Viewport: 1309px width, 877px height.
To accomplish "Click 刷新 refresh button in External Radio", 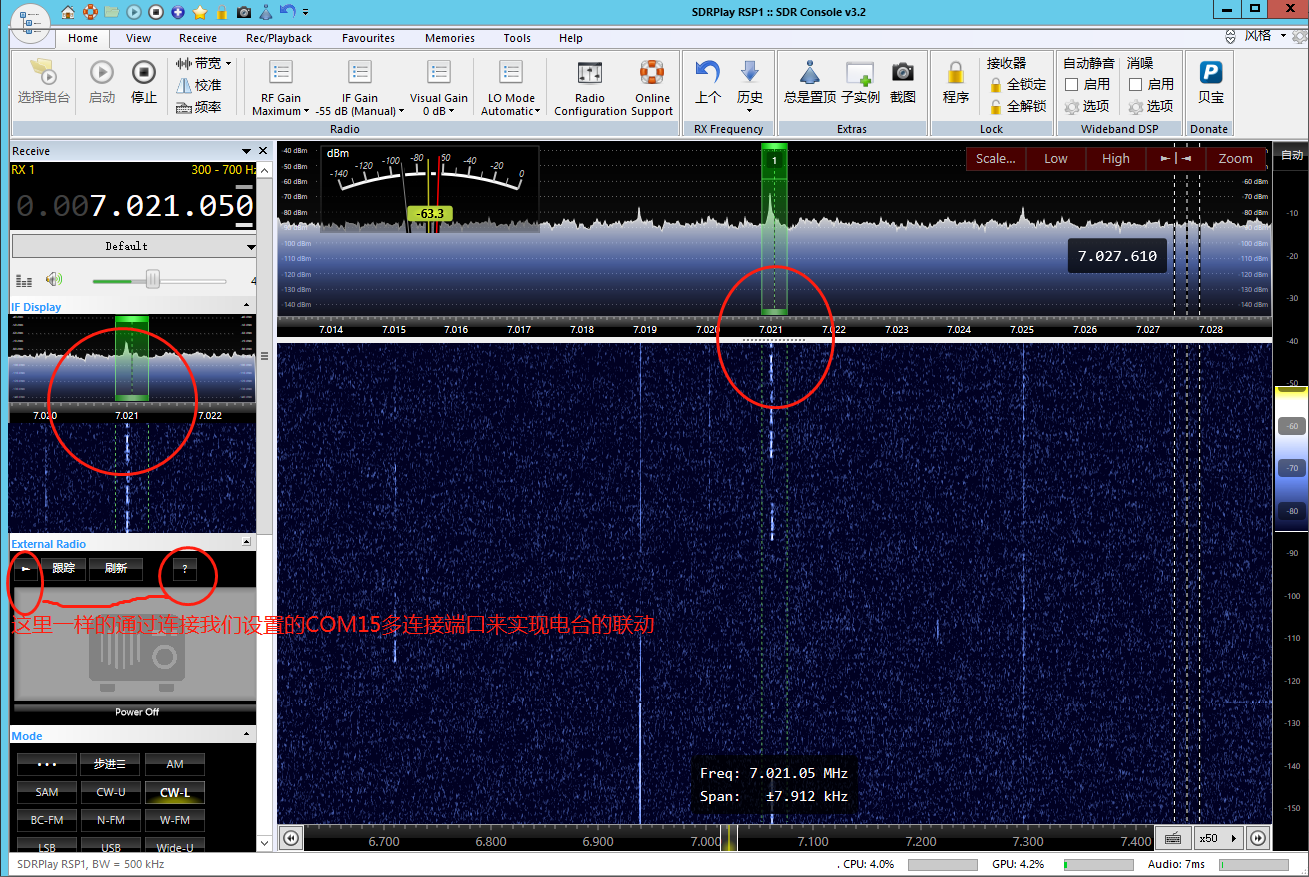I will 116,568.
